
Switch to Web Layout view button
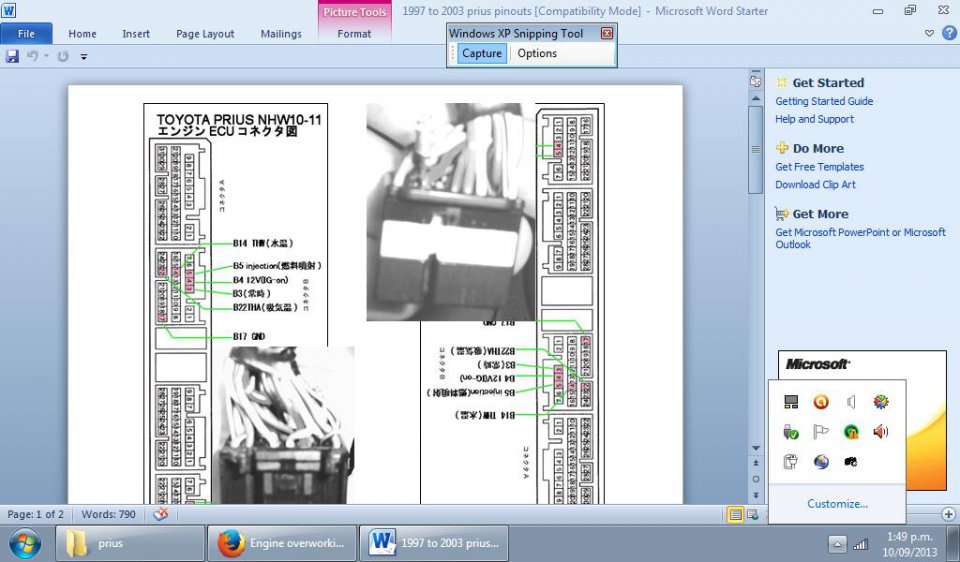click(752, 514)
